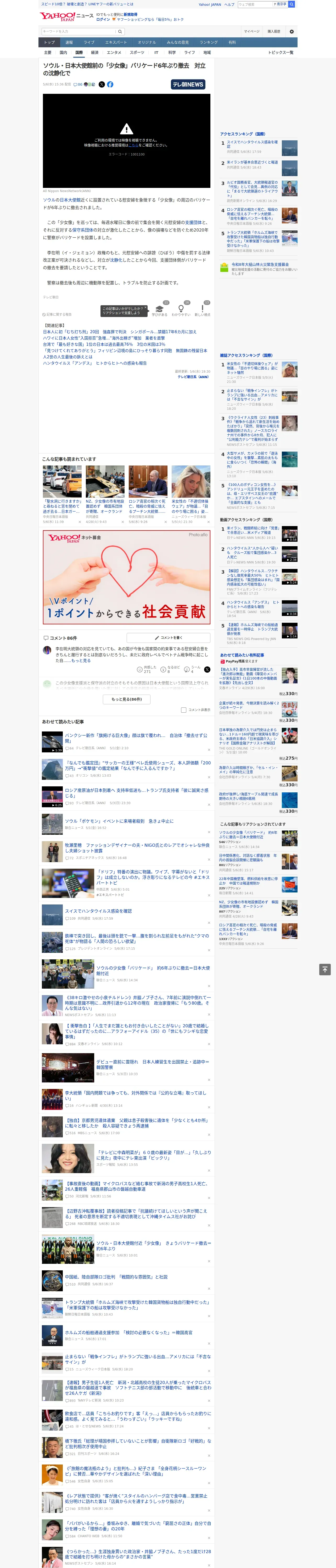Click 共感した reaction on the first comment

pos(147,669)
